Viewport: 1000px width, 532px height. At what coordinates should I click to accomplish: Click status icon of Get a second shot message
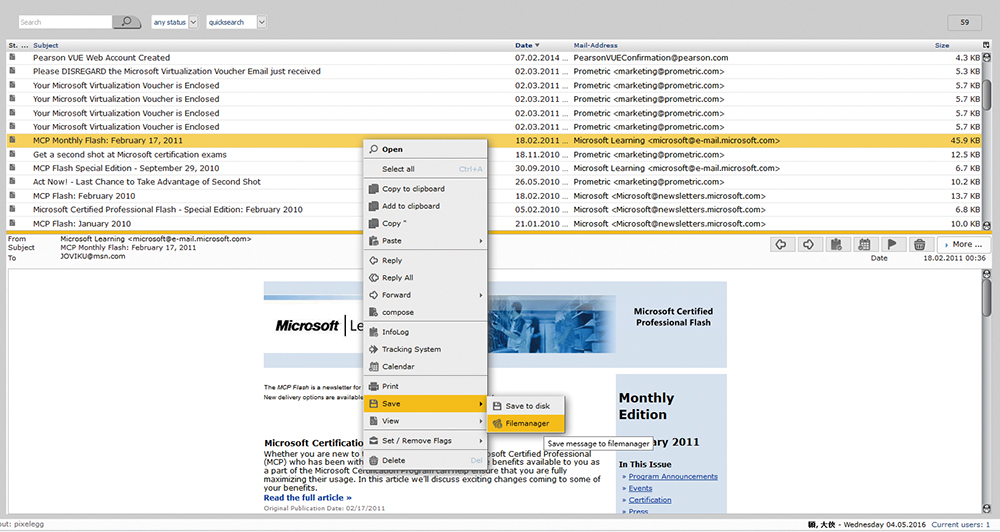tap(12, 154)
